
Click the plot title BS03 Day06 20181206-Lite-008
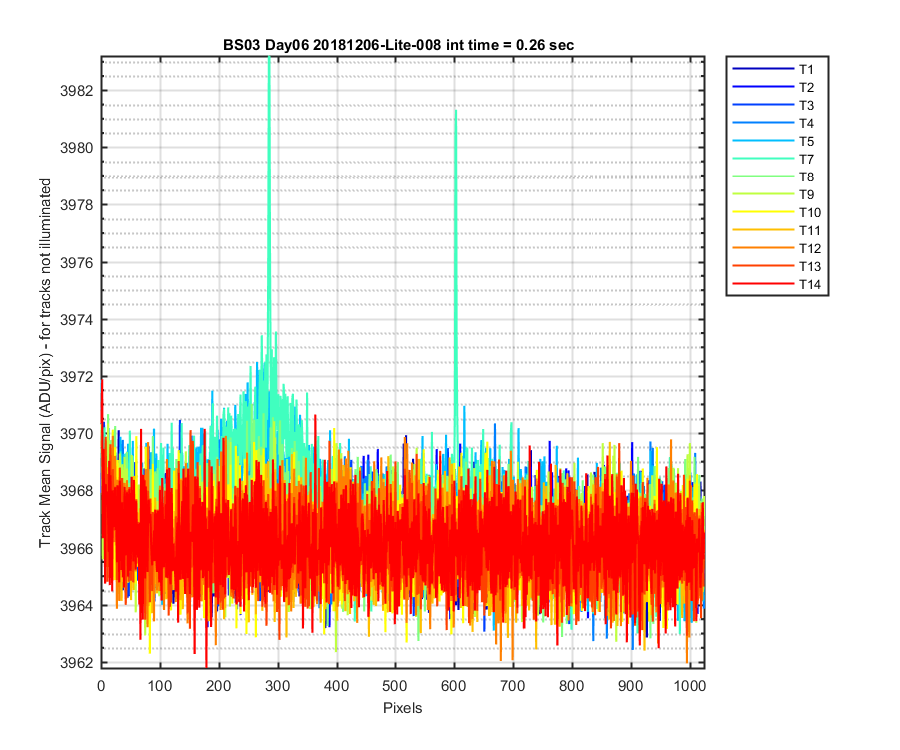[398, 45]
